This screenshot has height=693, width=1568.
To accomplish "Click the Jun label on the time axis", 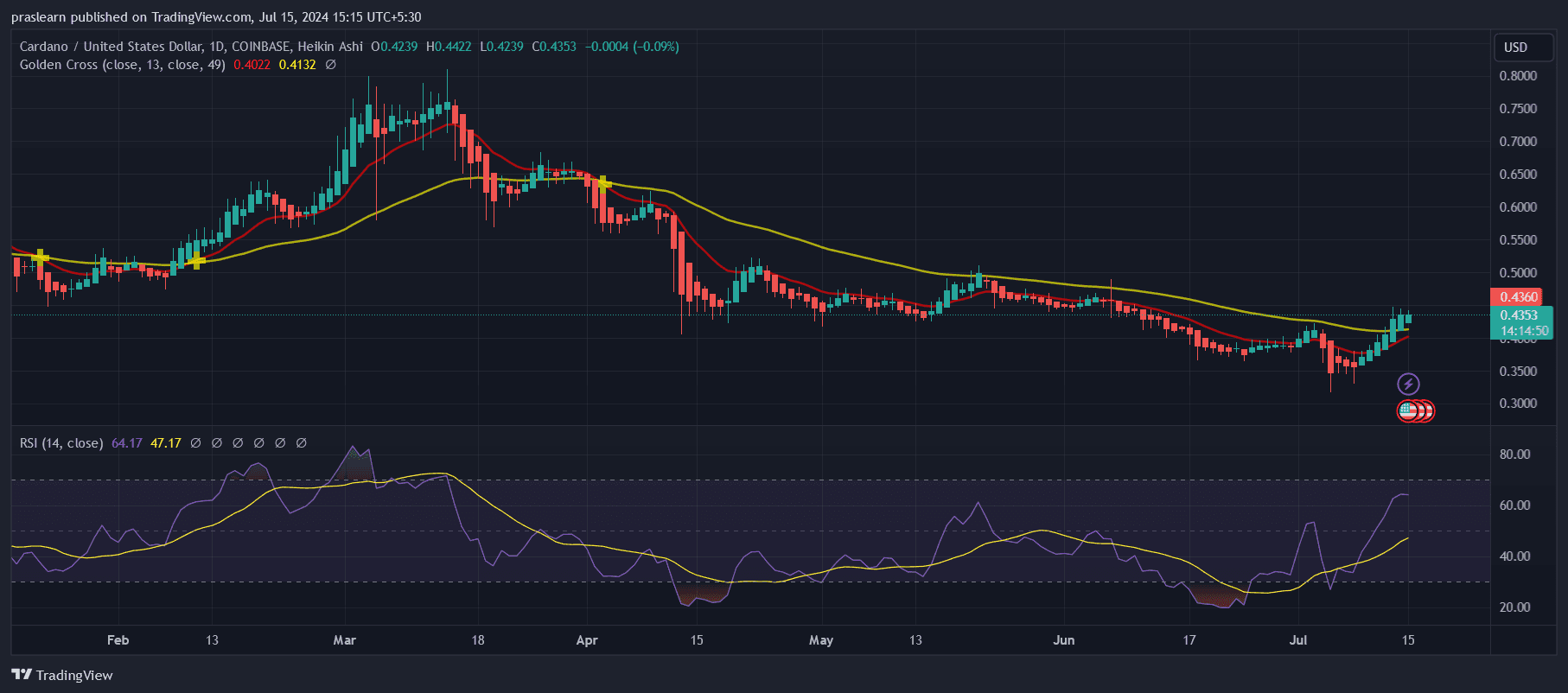I will click(1064, 640).
